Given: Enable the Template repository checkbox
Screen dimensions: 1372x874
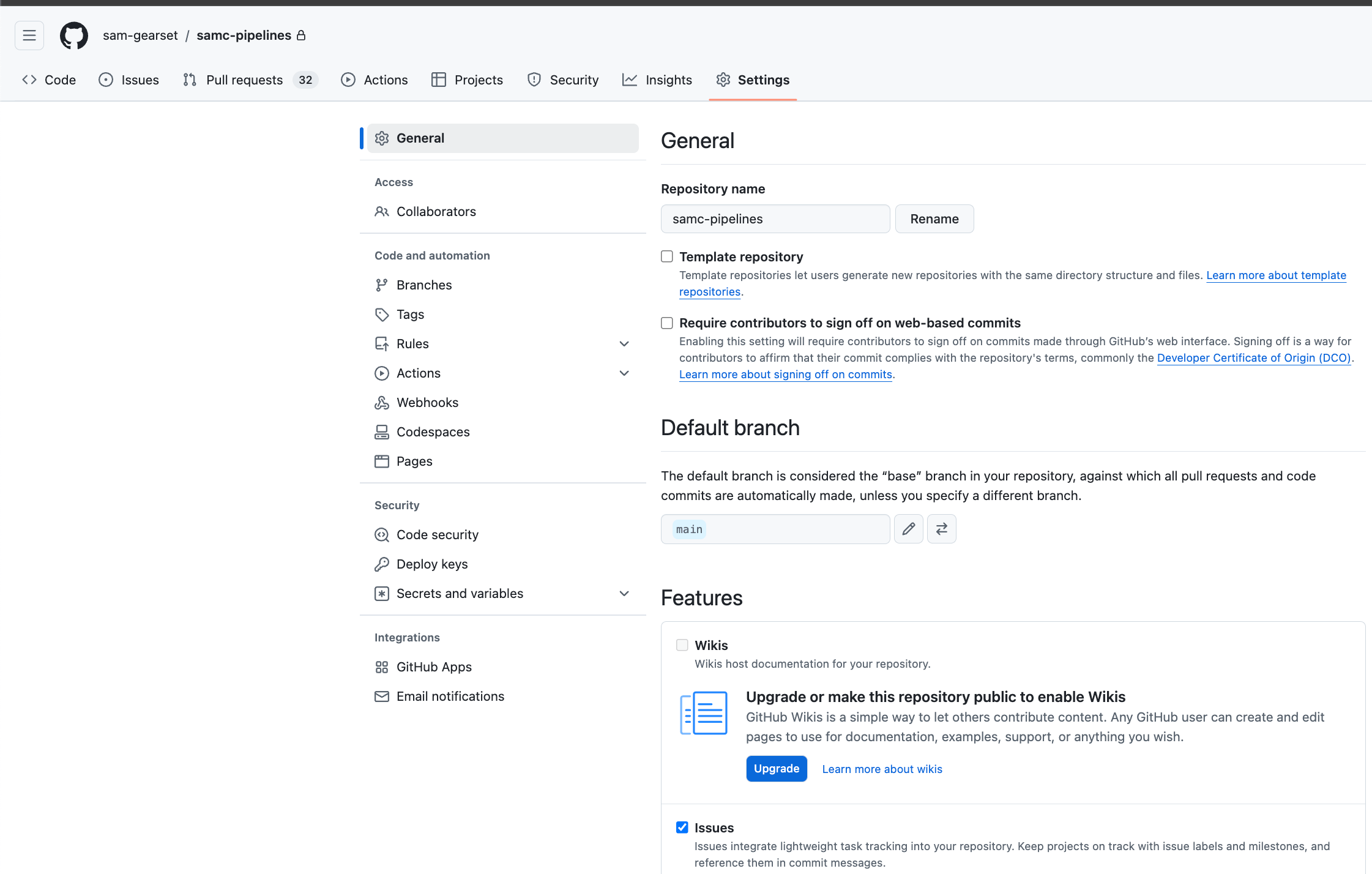Looking at the screenshot, I should click(667, 256).
